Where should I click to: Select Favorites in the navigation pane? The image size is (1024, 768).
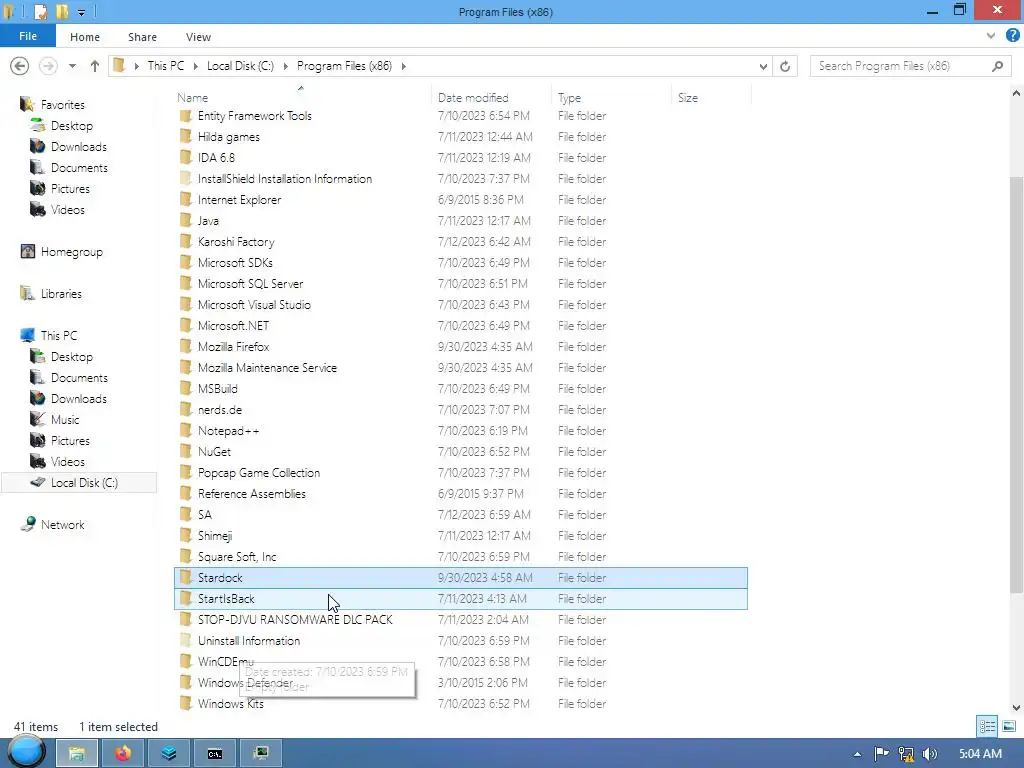[63, 104]
